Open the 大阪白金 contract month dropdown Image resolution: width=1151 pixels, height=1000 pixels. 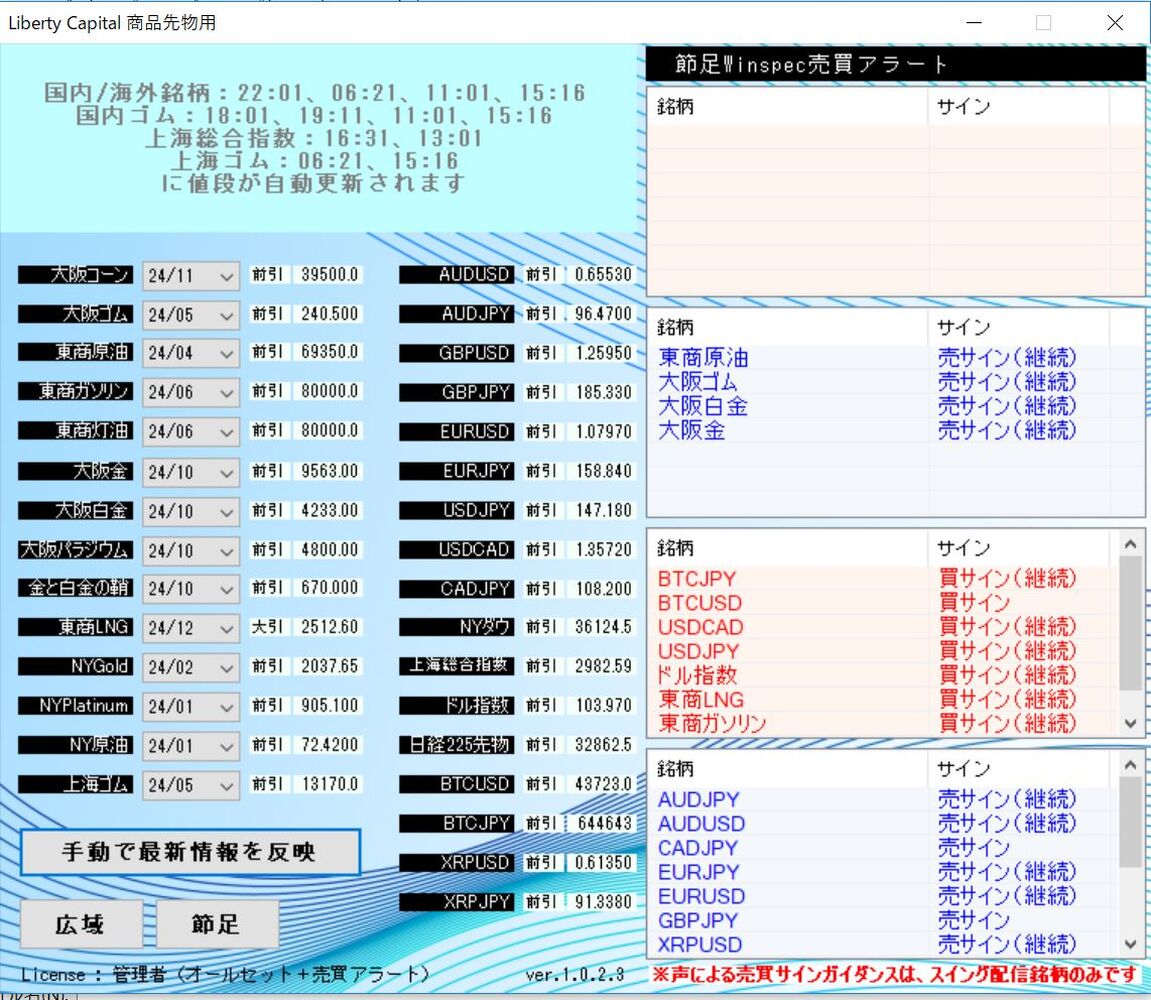(x=191, y=511)
